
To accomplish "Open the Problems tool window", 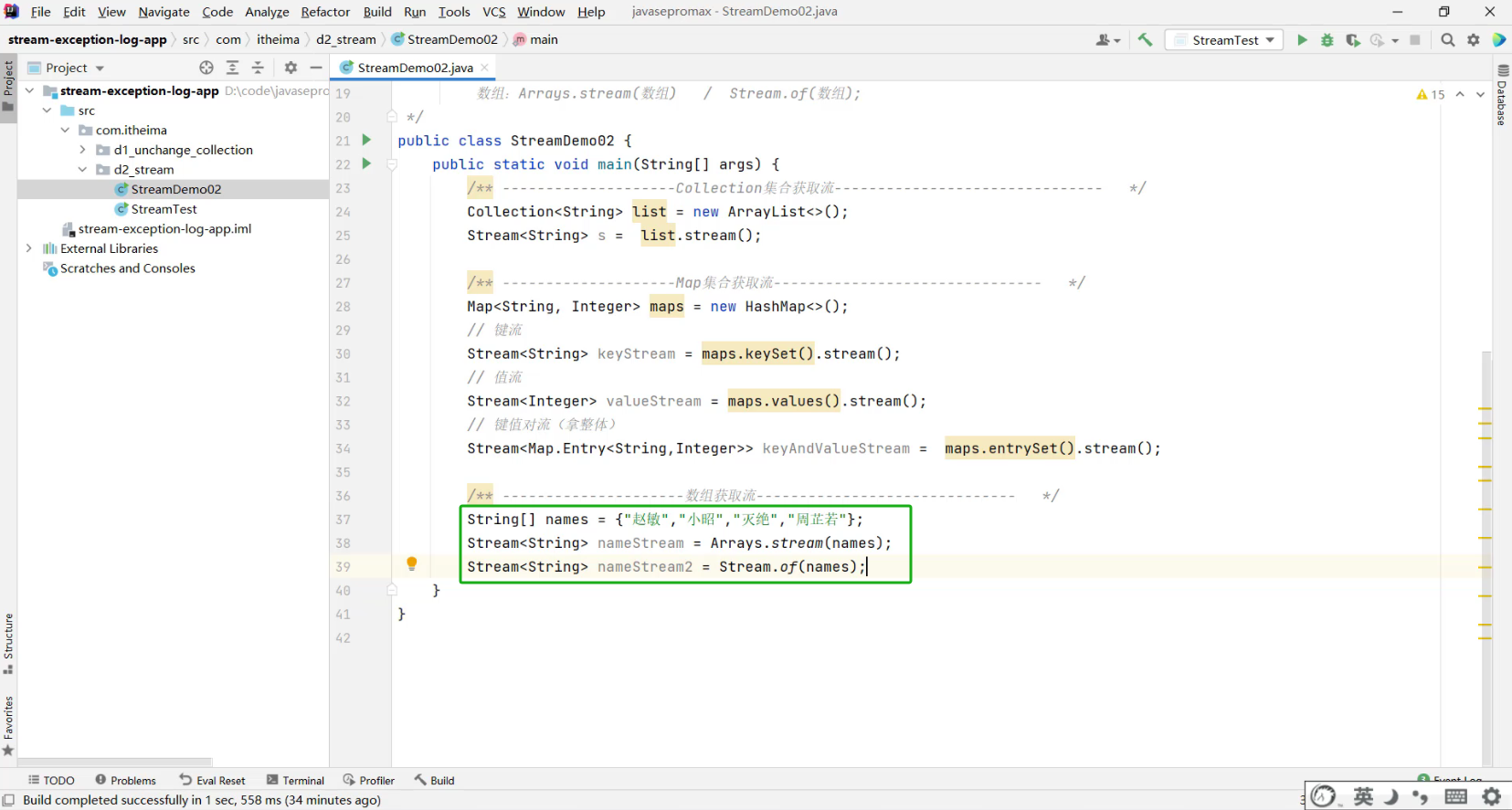I will coord(126,781).
